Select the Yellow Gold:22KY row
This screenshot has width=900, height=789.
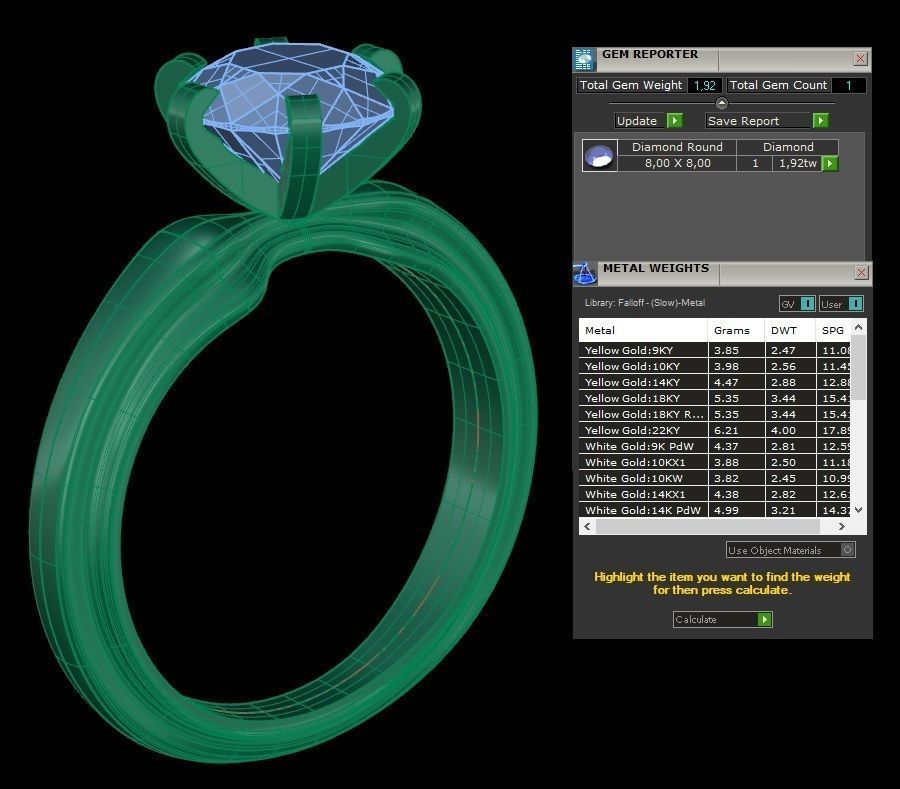[715, 430]
